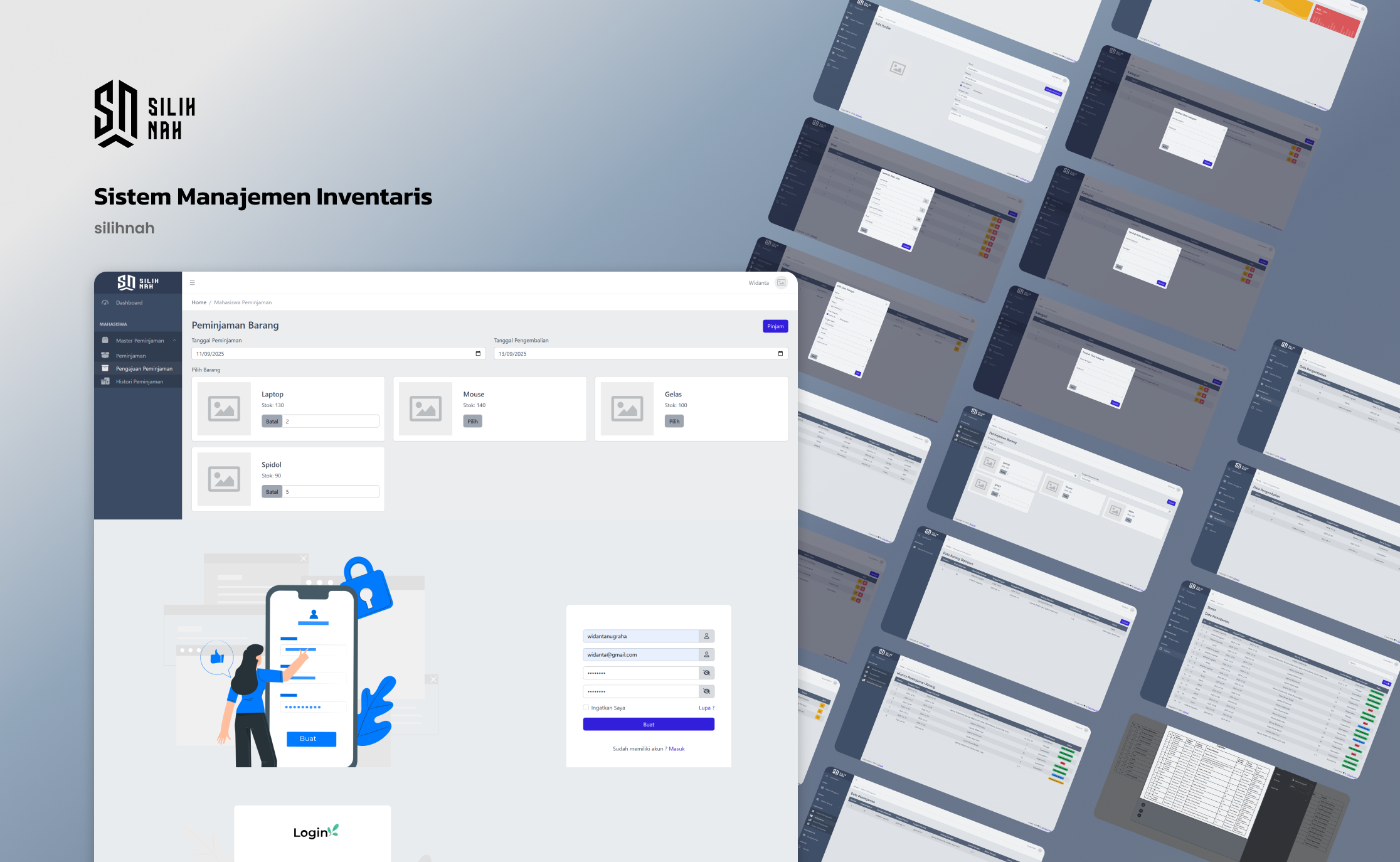Show password in confirm password field
The height and width of the screenshot is (862, 1400).
706,691
